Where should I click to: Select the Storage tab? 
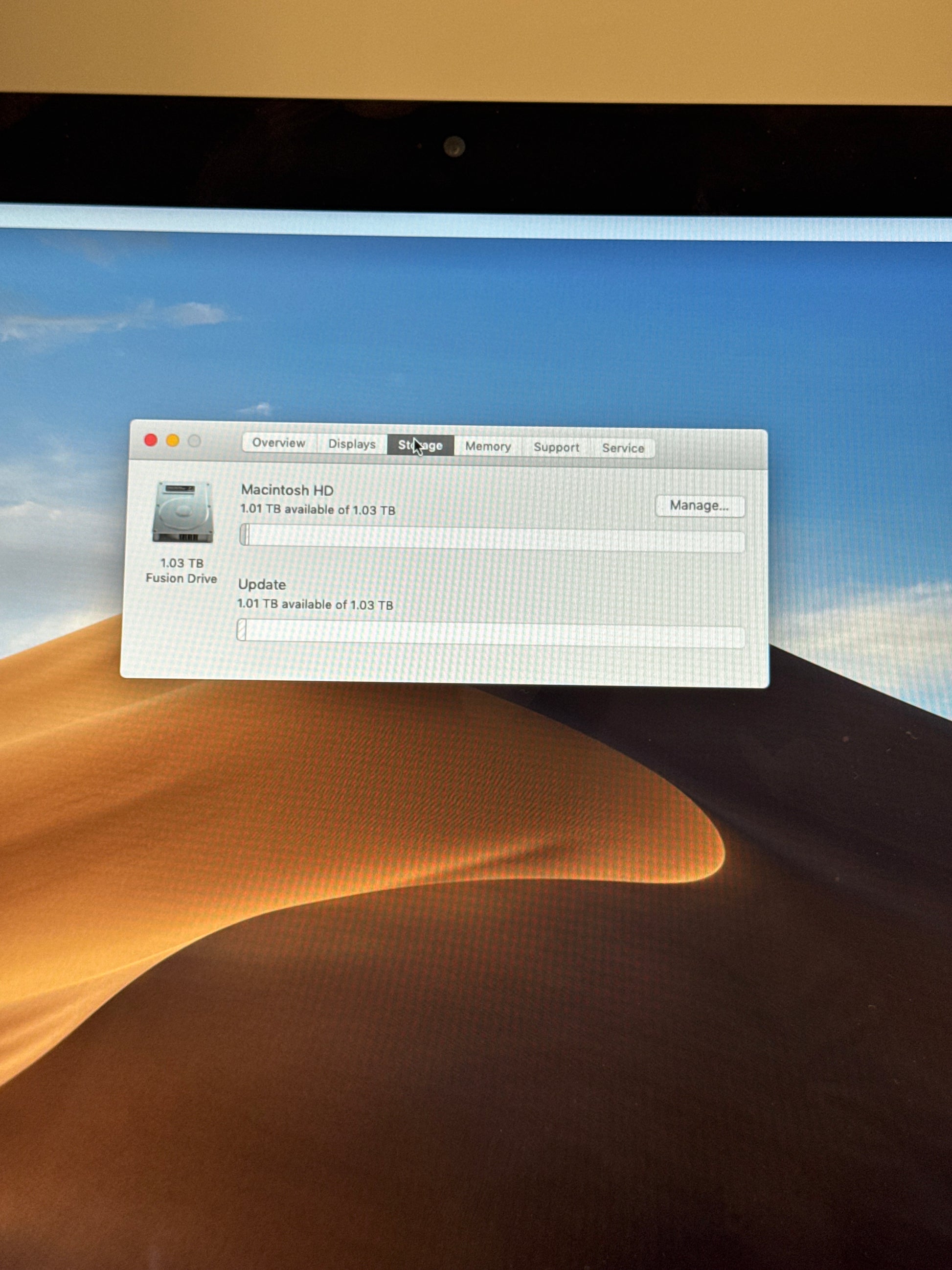421,445
